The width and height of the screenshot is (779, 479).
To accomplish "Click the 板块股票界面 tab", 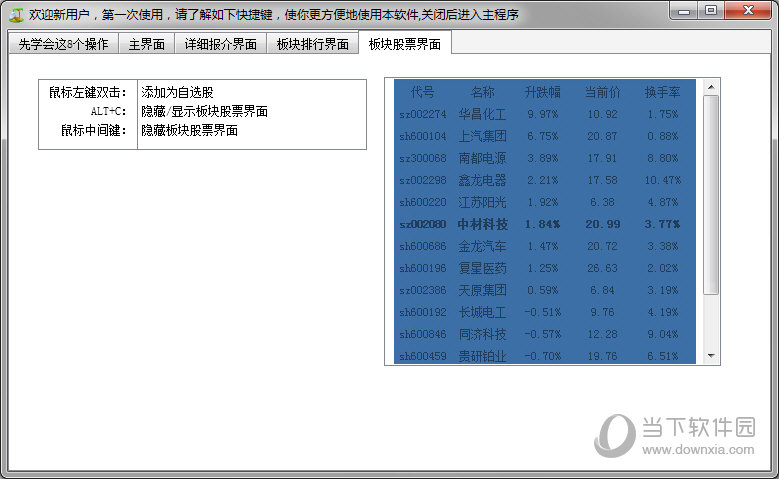I will (405, 43).
